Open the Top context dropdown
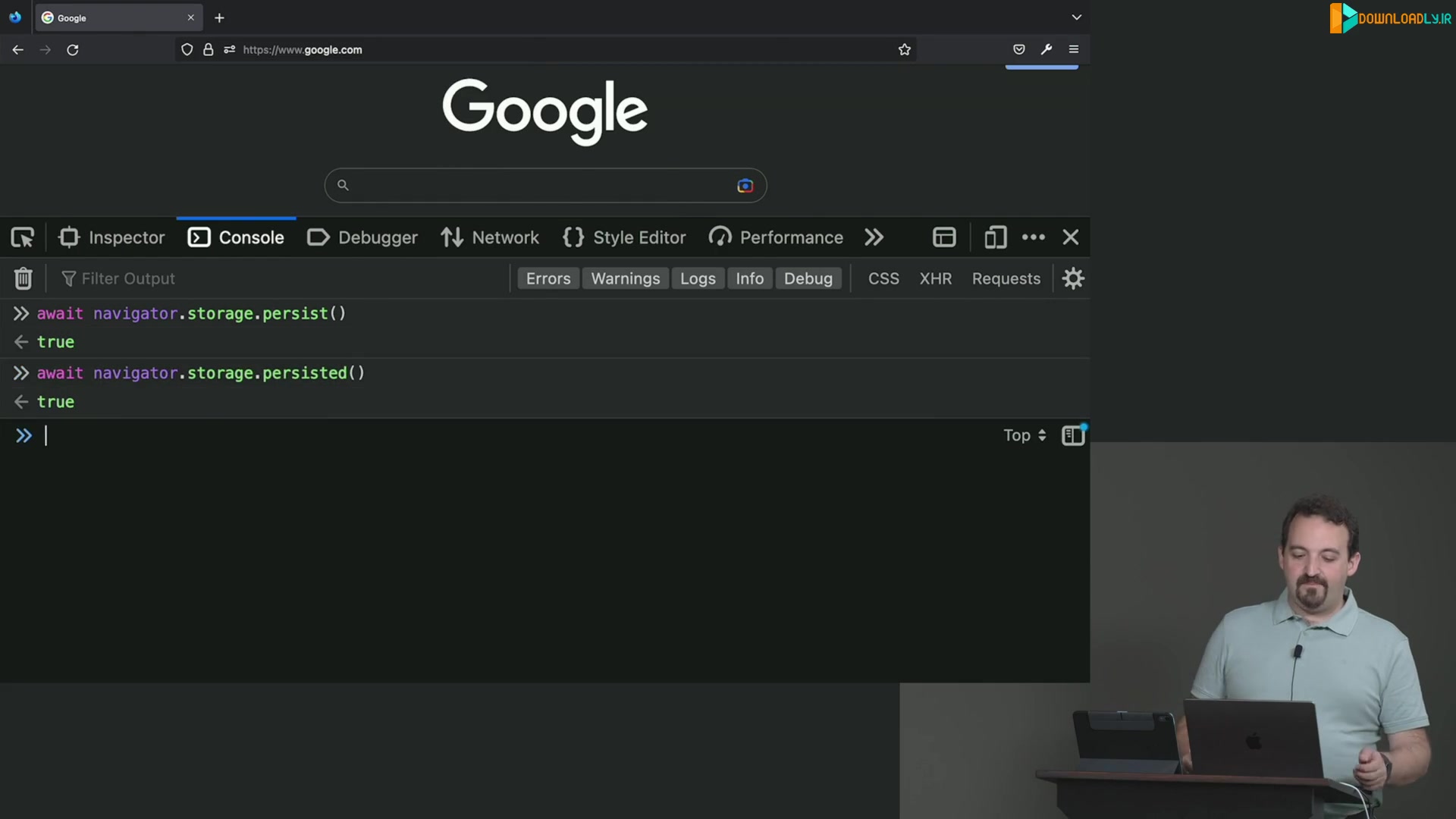 pyautogui.click(x=1022, y=434)
